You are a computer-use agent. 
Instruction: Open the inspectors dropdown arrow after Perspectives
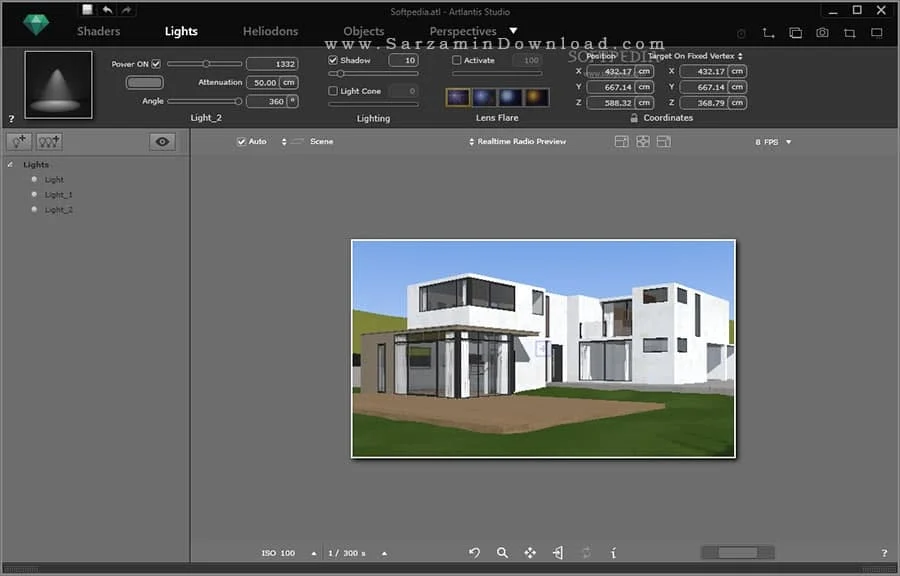pos(513,30)
